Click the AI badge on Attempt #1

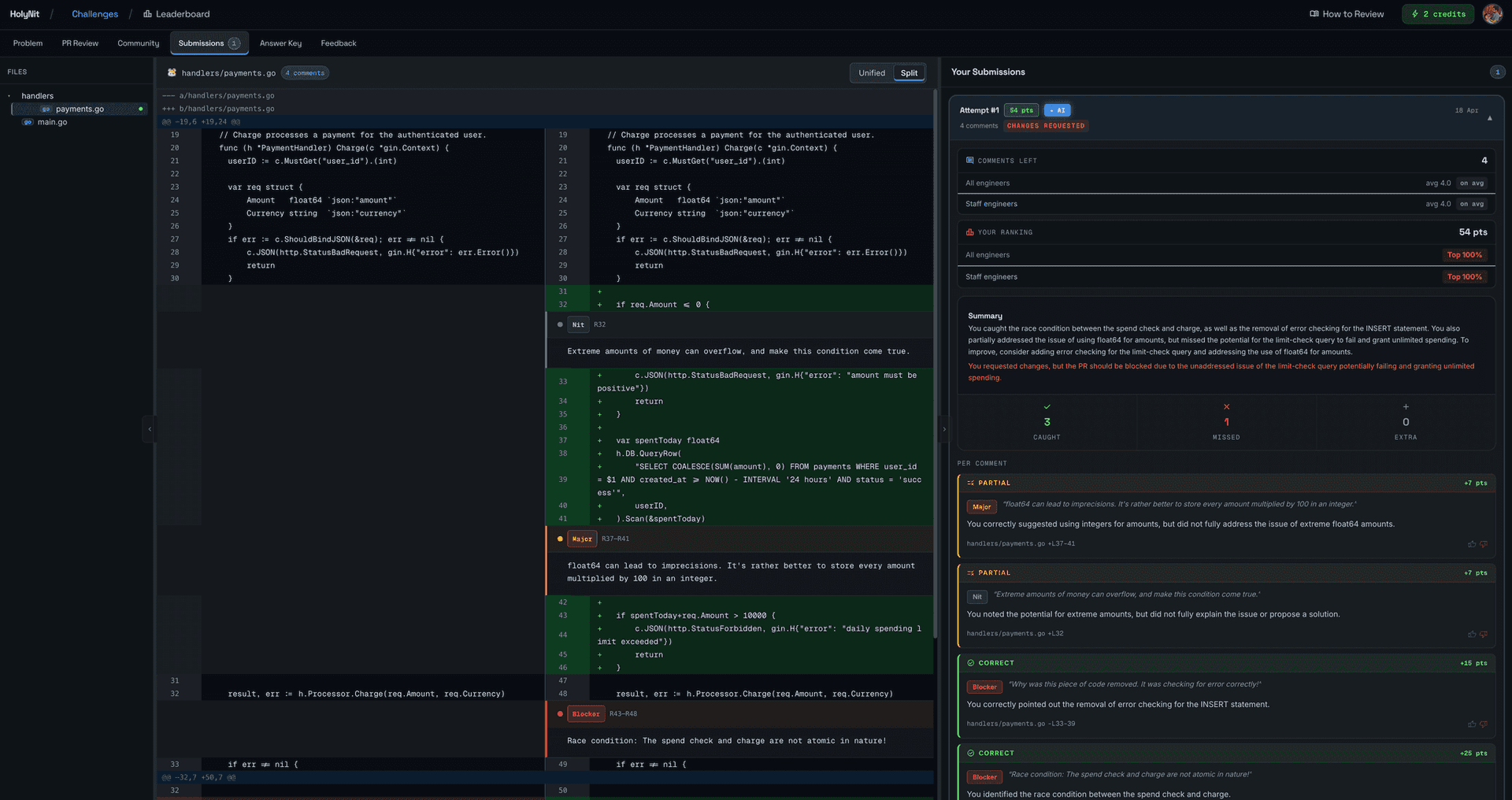point(1058,110)
